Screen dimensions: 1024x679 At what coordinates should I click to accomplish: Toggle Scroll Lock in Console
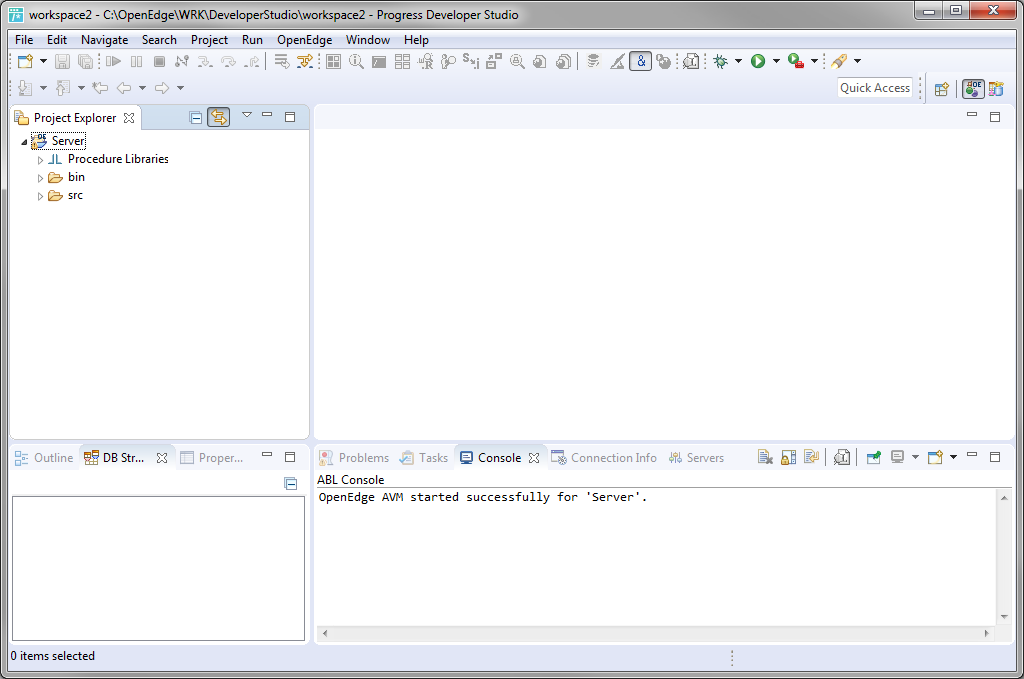[x=788, y=458]
